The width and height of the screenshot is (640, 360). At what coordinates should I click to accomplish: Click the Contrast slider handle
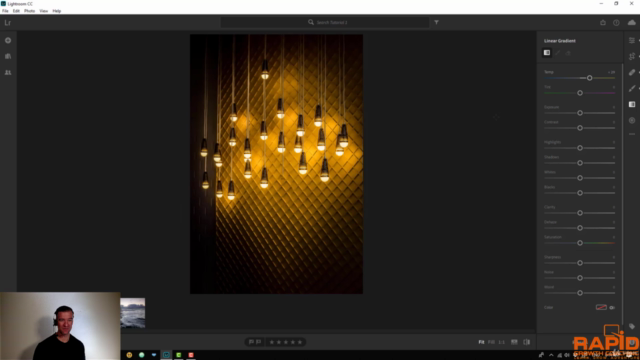click(x=580, y=128)
